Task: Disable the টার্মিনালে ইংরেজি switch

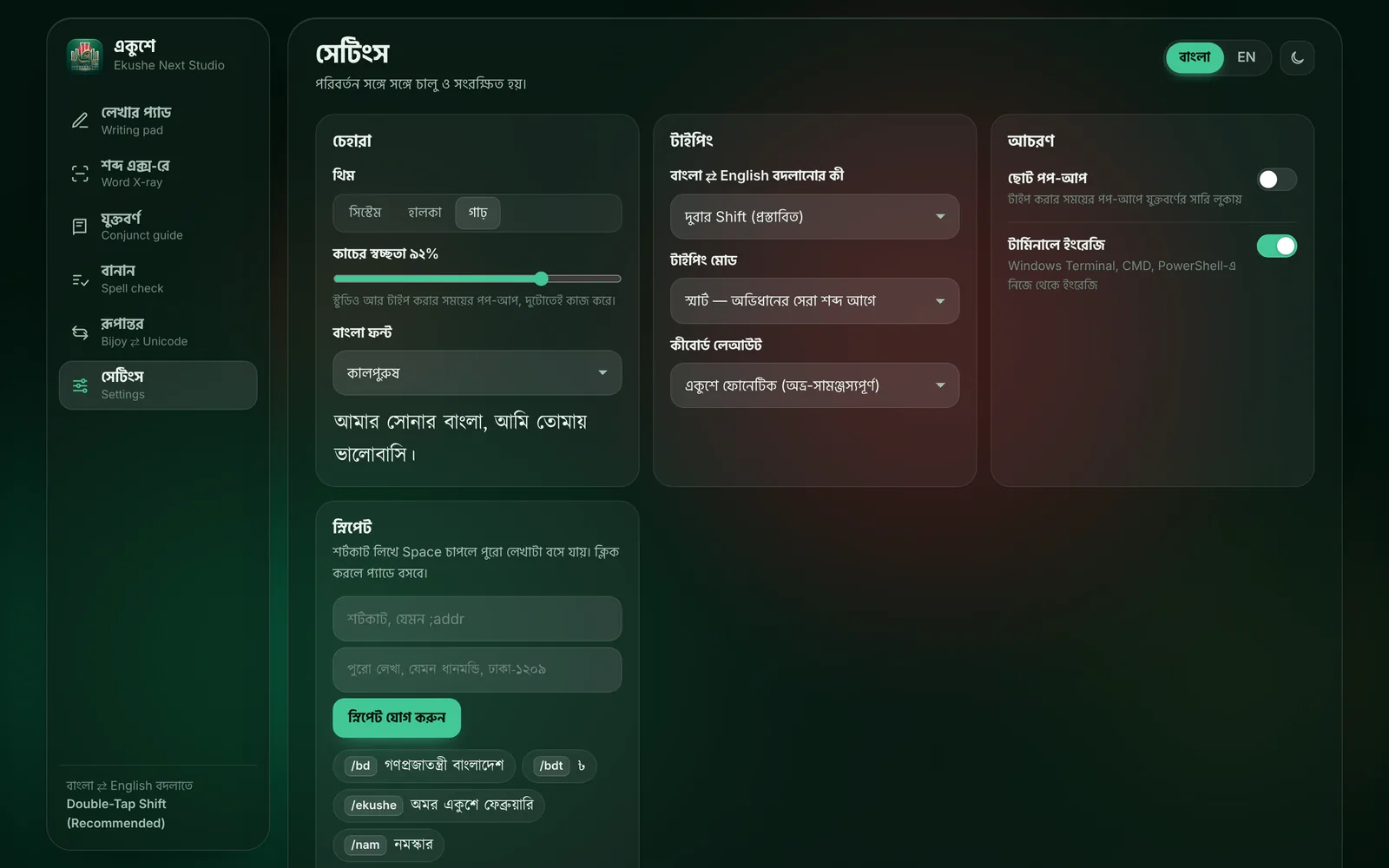Action: click(1277, 247)
